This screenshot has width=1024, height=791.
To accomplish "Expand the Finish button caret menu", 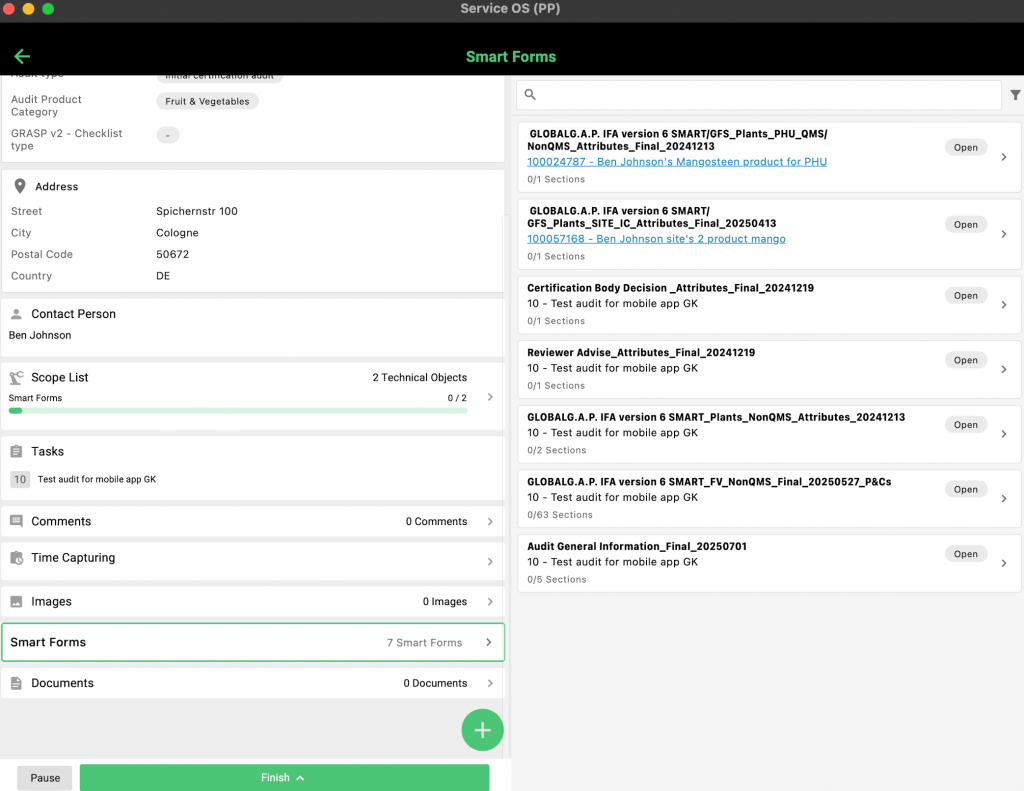I will (x=300, y=778).
